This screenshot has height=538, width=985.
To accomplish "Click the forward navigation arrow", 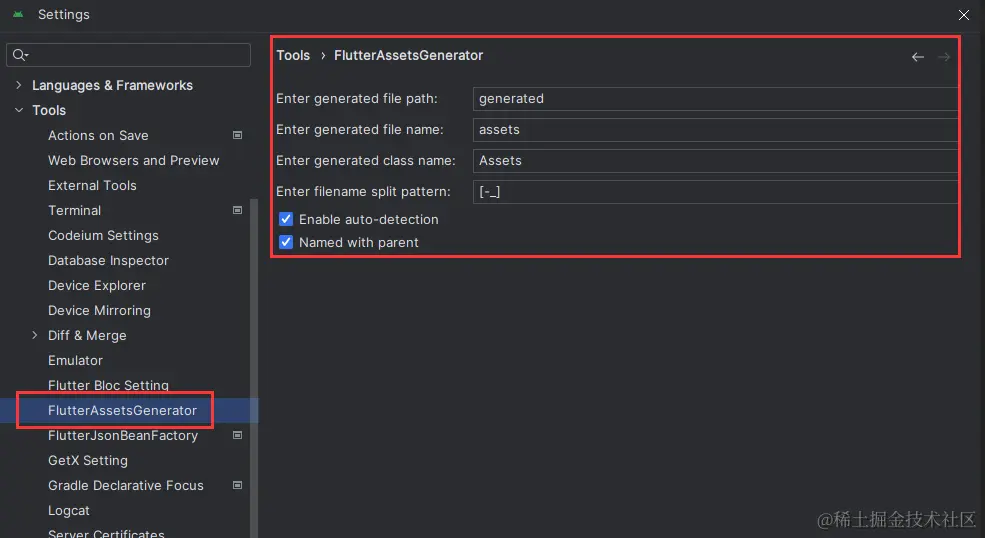I will [944, 57].
